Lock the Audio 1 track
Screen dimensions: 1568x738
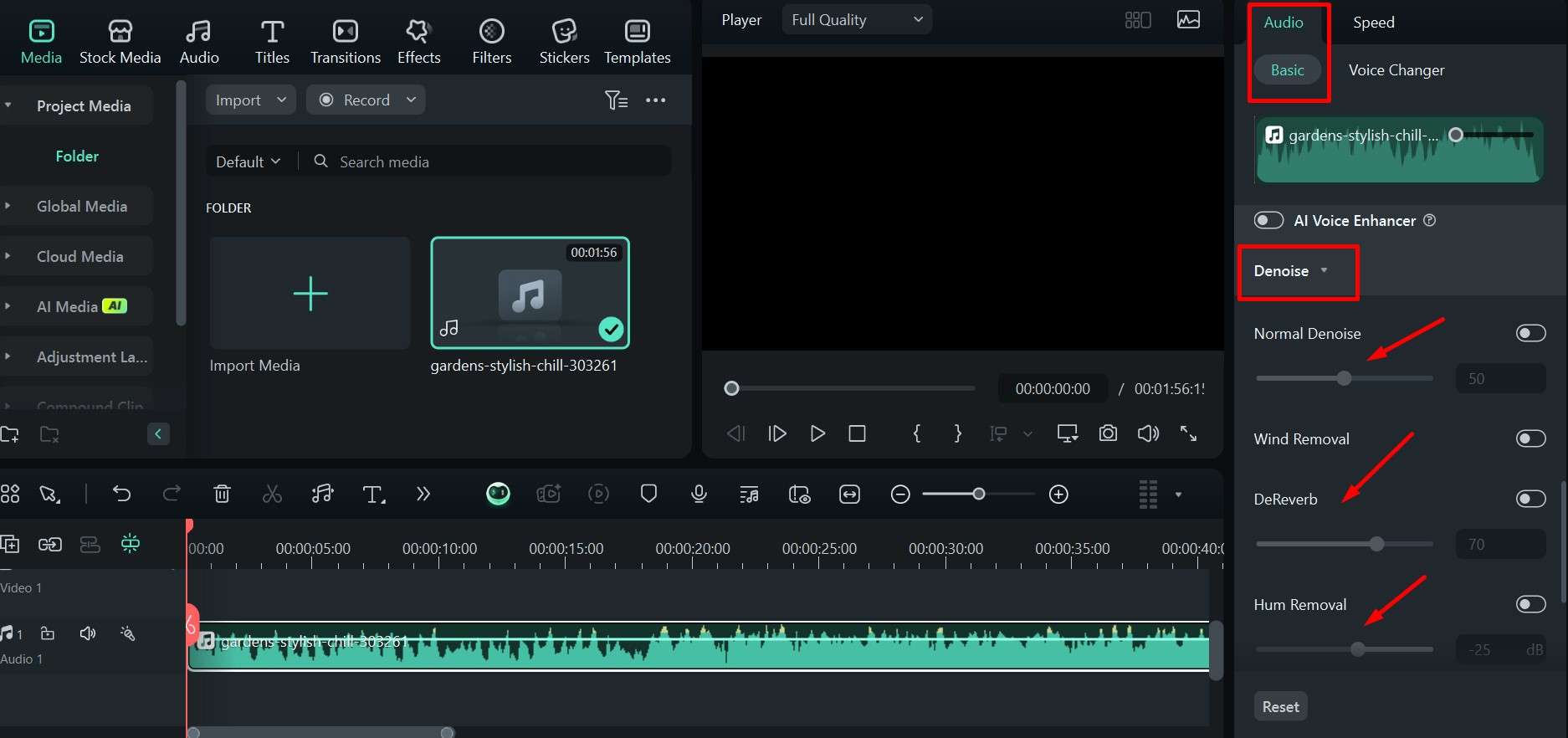48,633
